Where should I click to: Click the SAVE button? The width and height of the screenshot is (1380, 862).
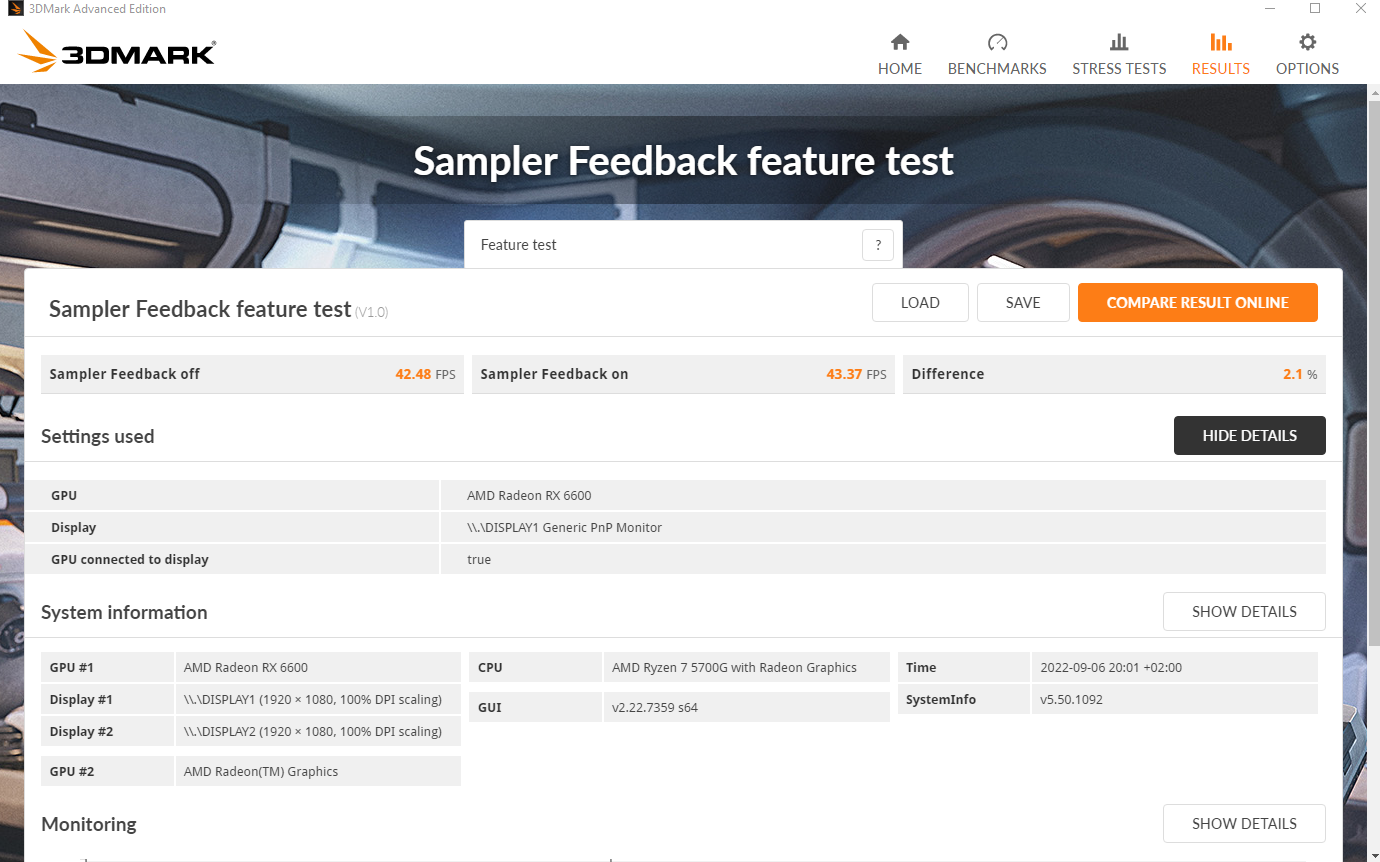1023,303
